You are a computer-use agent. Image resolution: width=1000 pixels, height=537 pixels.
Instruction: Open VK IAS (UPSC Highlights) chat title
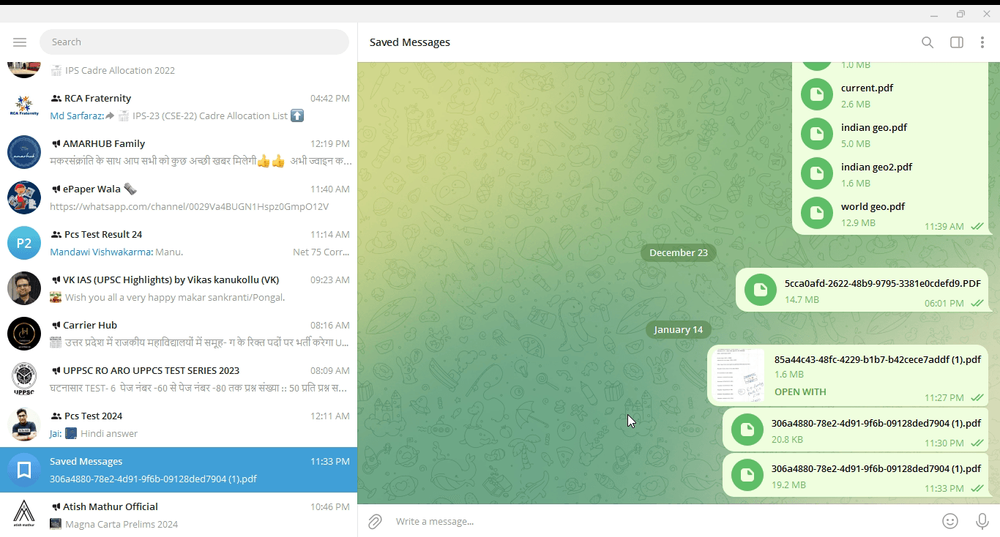point(171,279)
